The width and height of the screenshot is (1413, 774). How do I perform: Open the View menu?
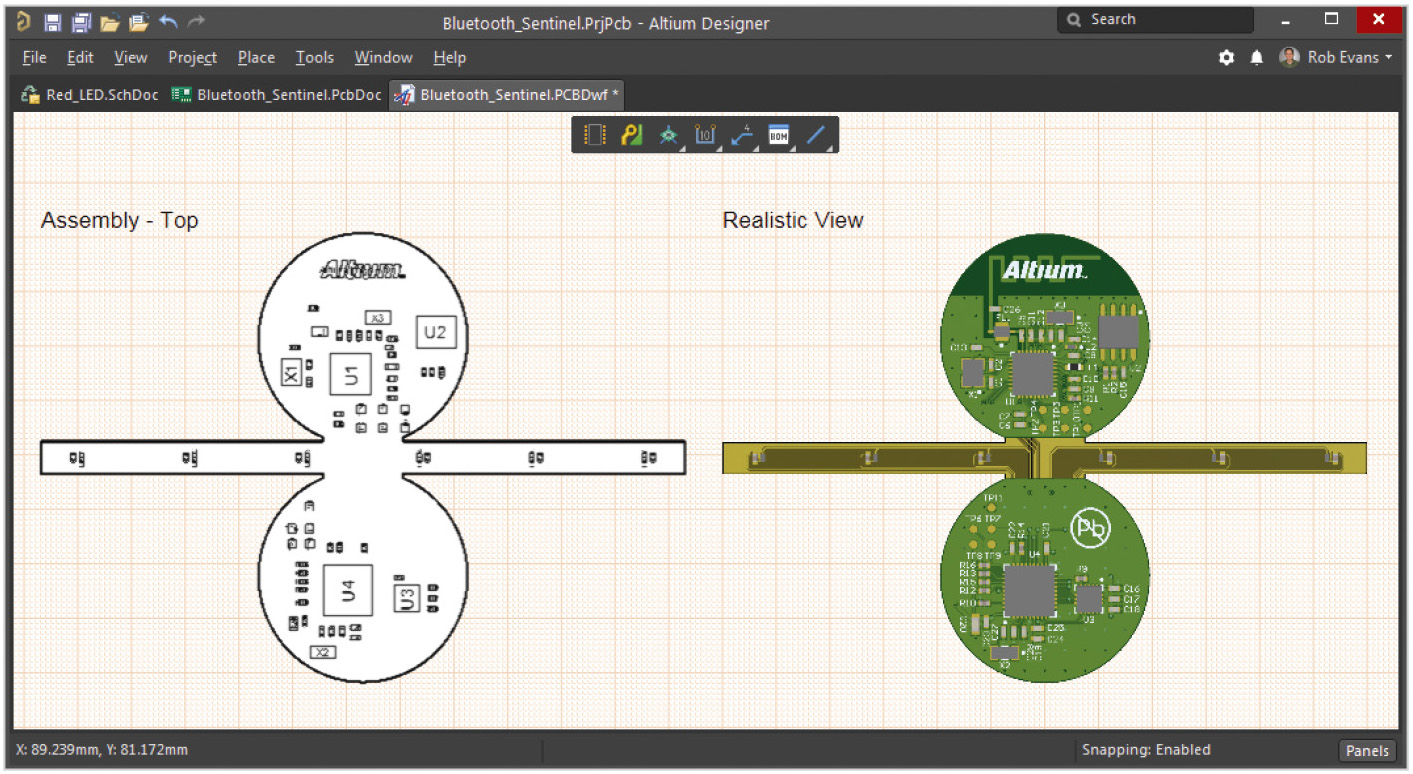click(x=130, y=58)
